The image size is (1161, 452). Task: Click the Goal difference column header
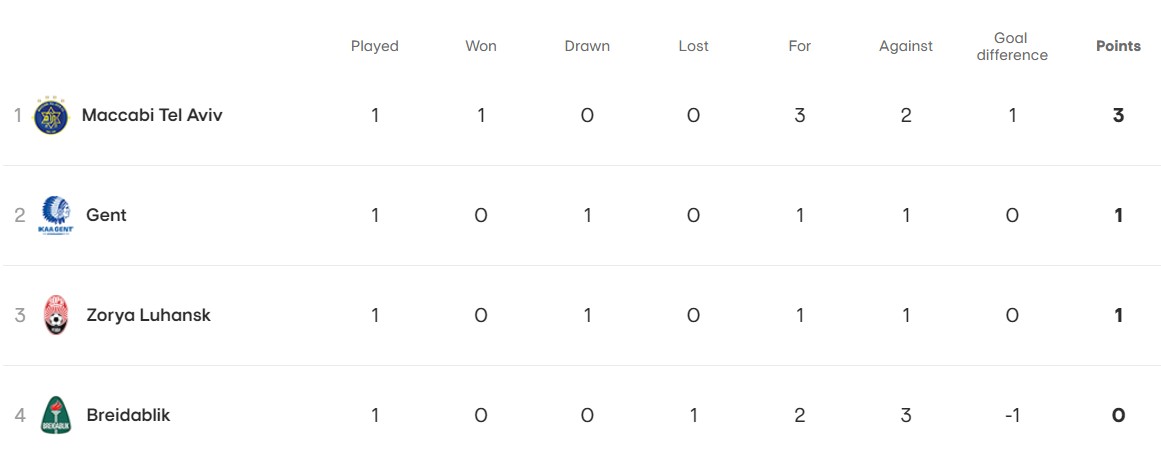1012,46
